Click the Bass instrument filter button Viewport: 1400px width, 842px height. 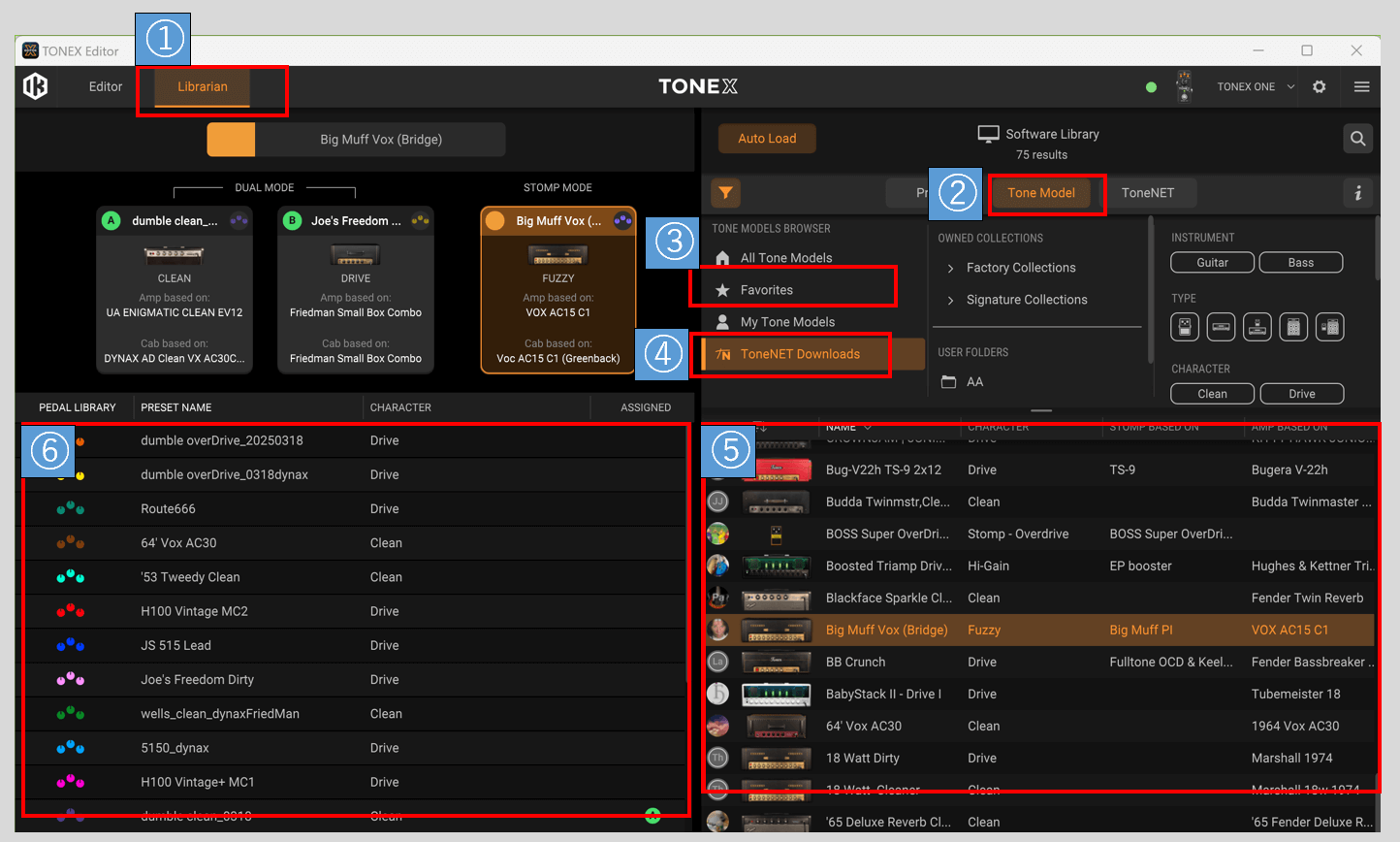pyautogui.click(x=1301, y=262)
